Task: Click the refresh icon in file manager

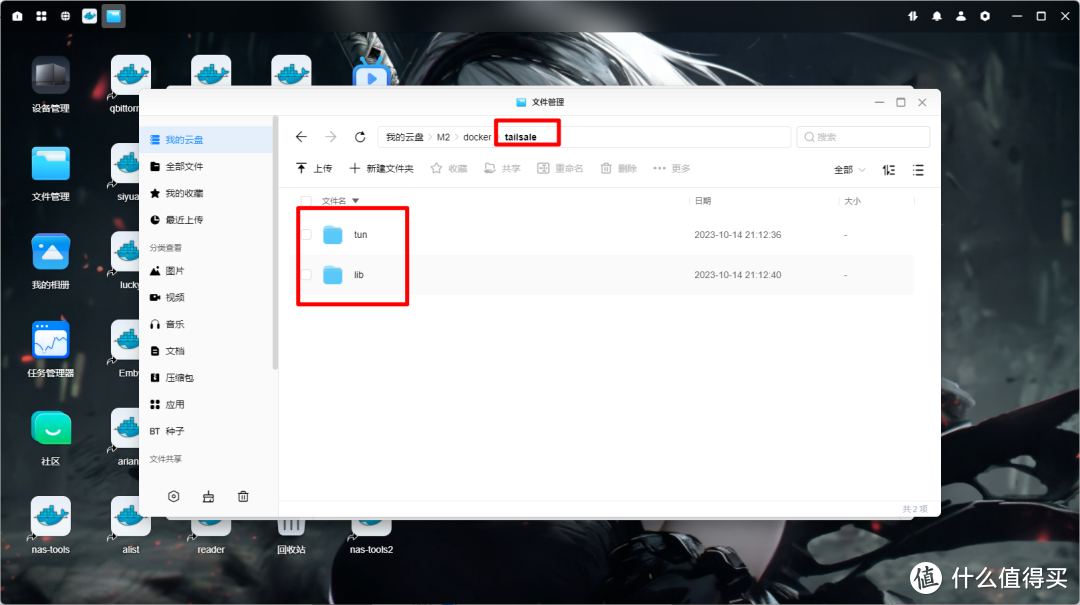Action: 360,137
